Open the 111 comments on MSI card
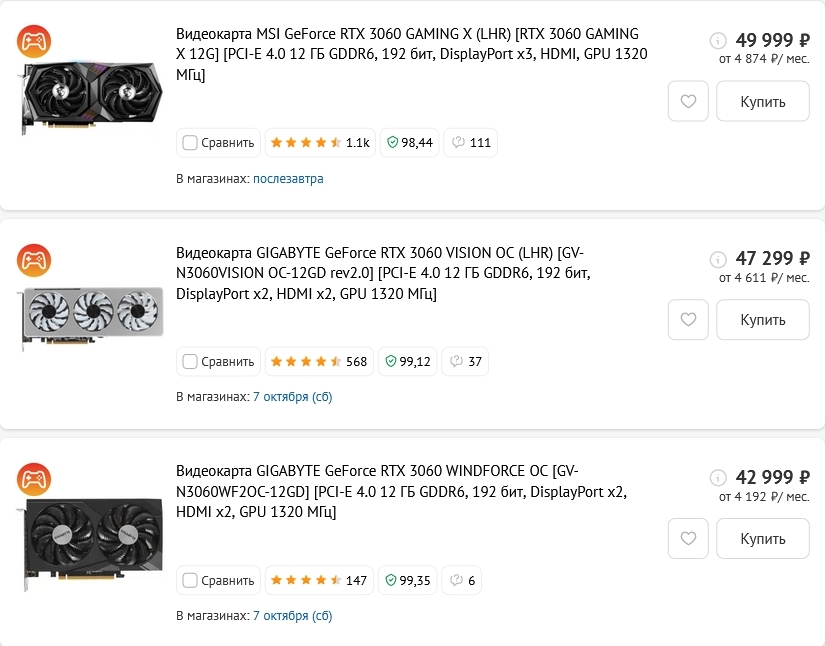The image size is (825, 646). [470, 143]
